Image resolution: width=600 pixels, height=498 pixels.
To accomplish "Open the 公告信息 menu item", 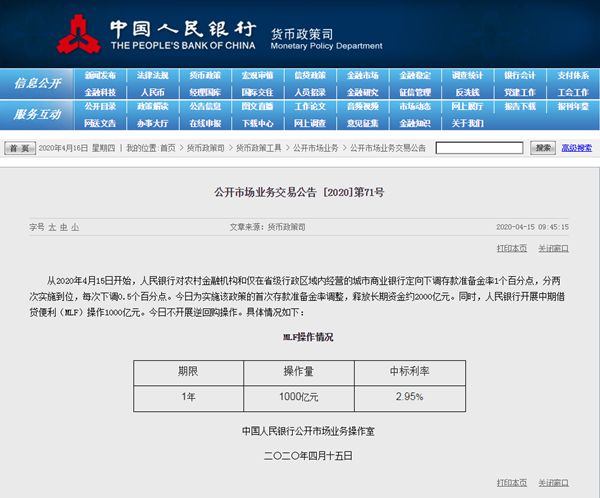I will click(205, 106).
